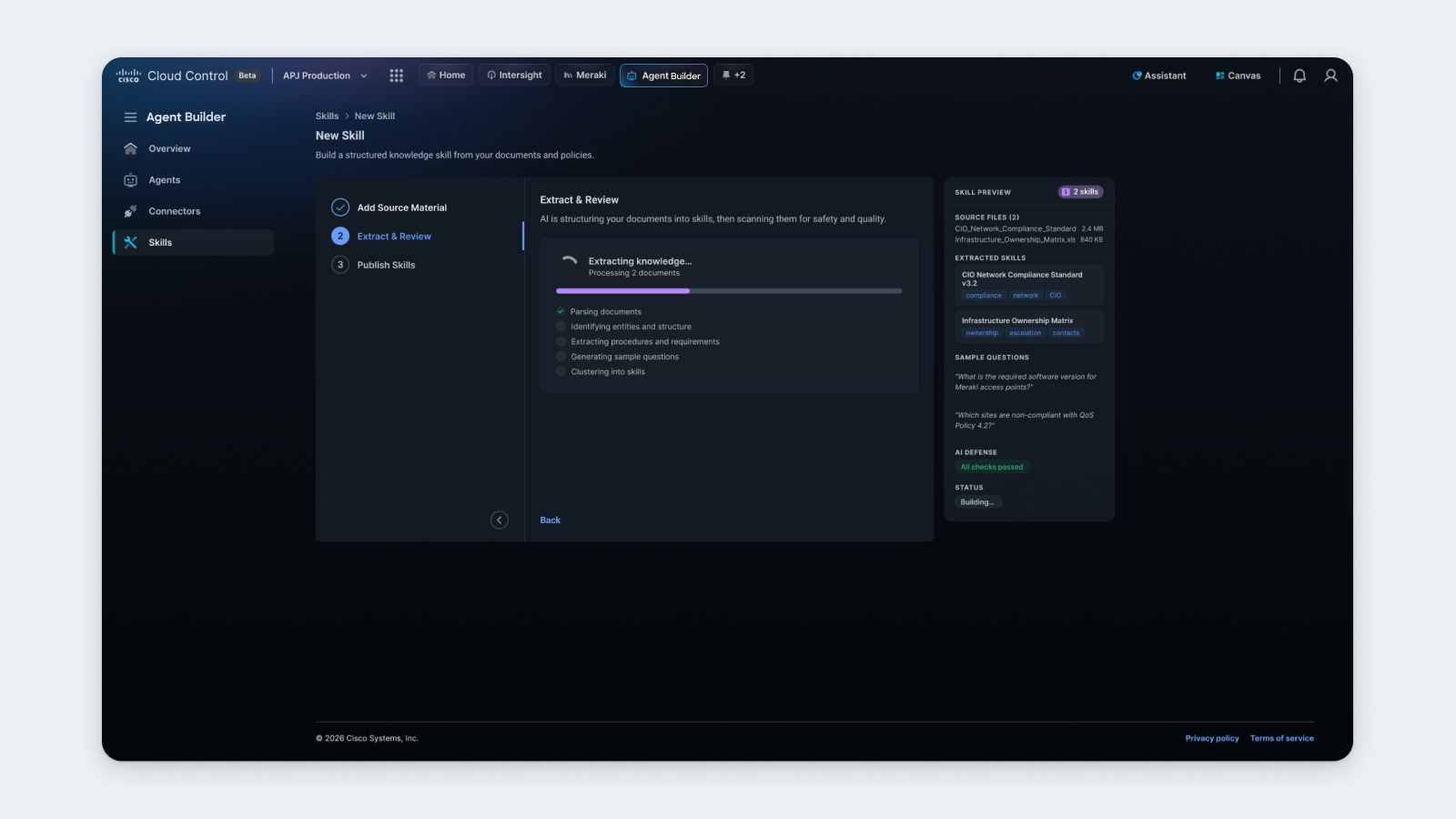Click the CIO tag
1456x819 pixels.
pyautogui.click(x=1055, y=296)
